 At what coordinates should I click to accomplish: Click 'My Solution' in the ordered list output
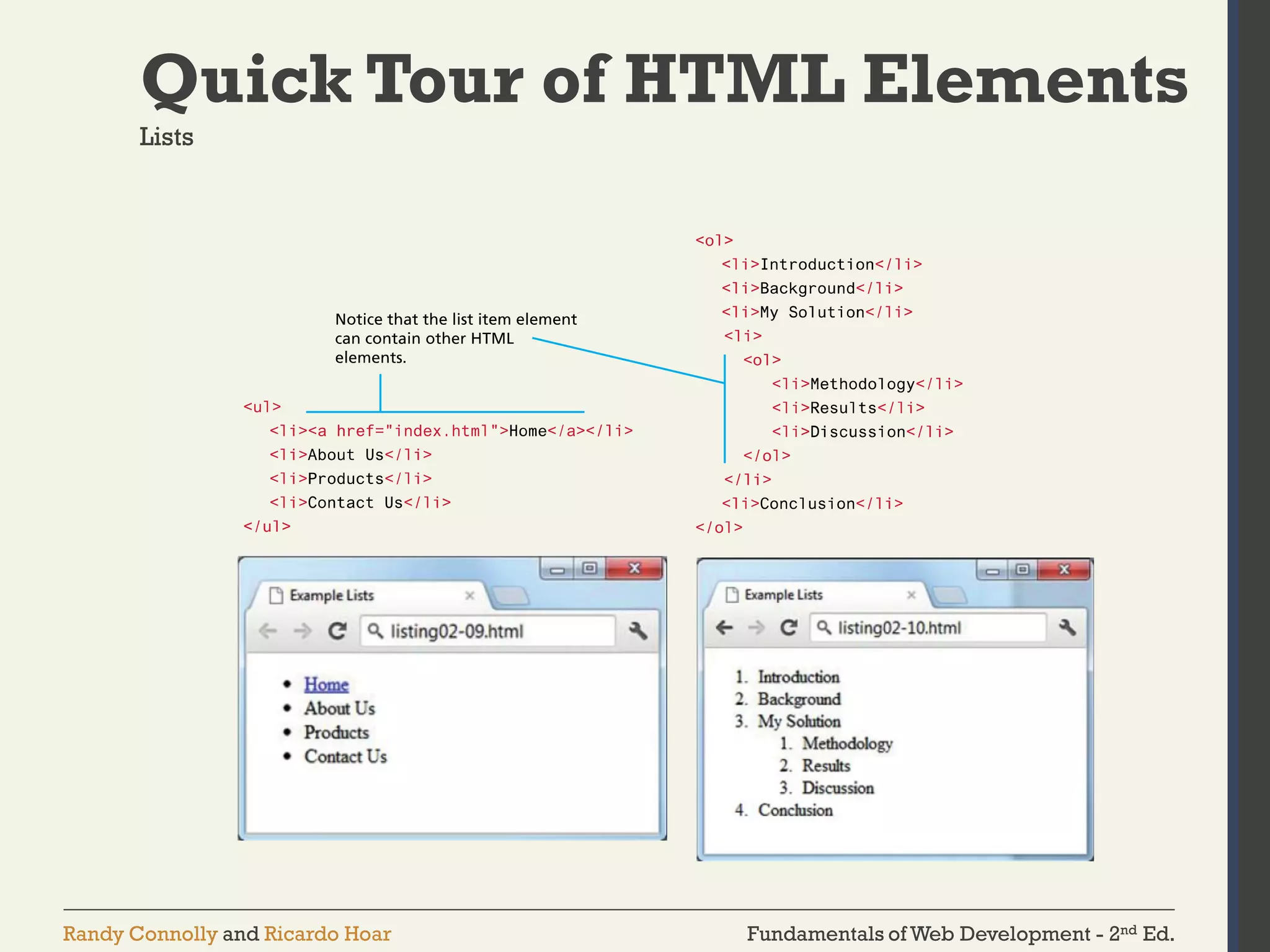click(x=799, y=721)
